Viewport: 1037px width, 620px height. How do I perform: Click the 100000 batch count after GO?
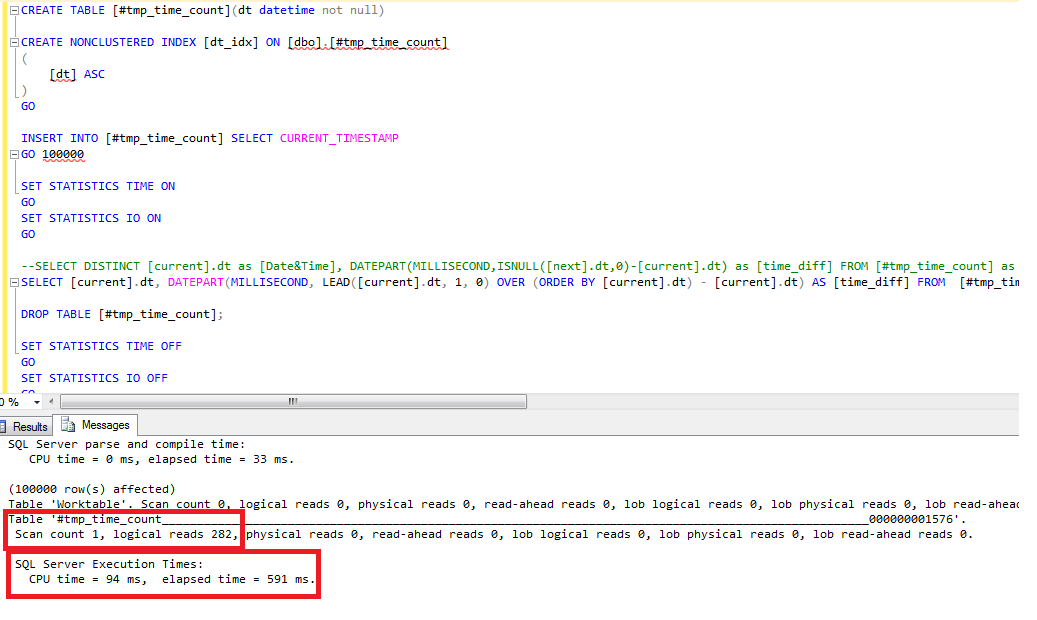pyautogui.click(x=63, y=155)
